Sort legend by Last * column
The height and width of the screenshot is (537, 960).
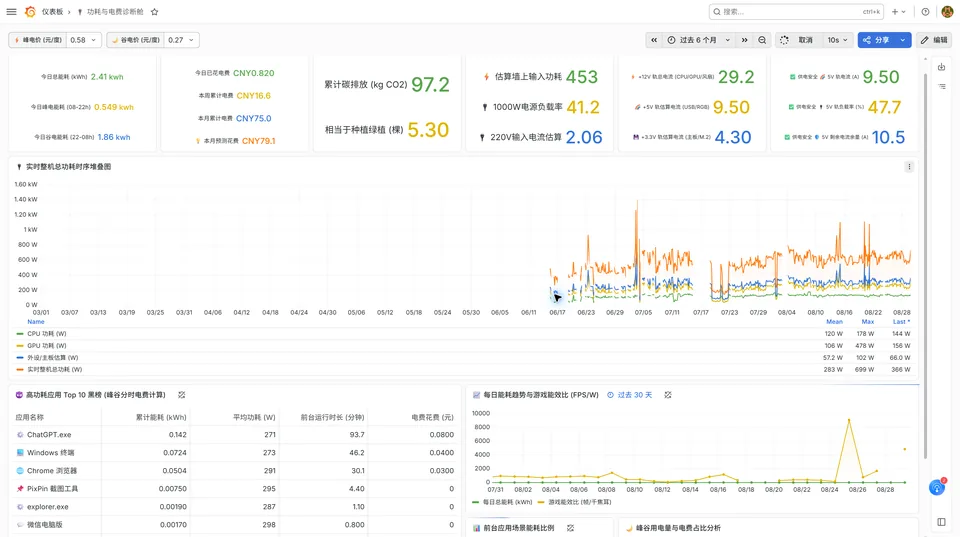click(x=901, y=321)
